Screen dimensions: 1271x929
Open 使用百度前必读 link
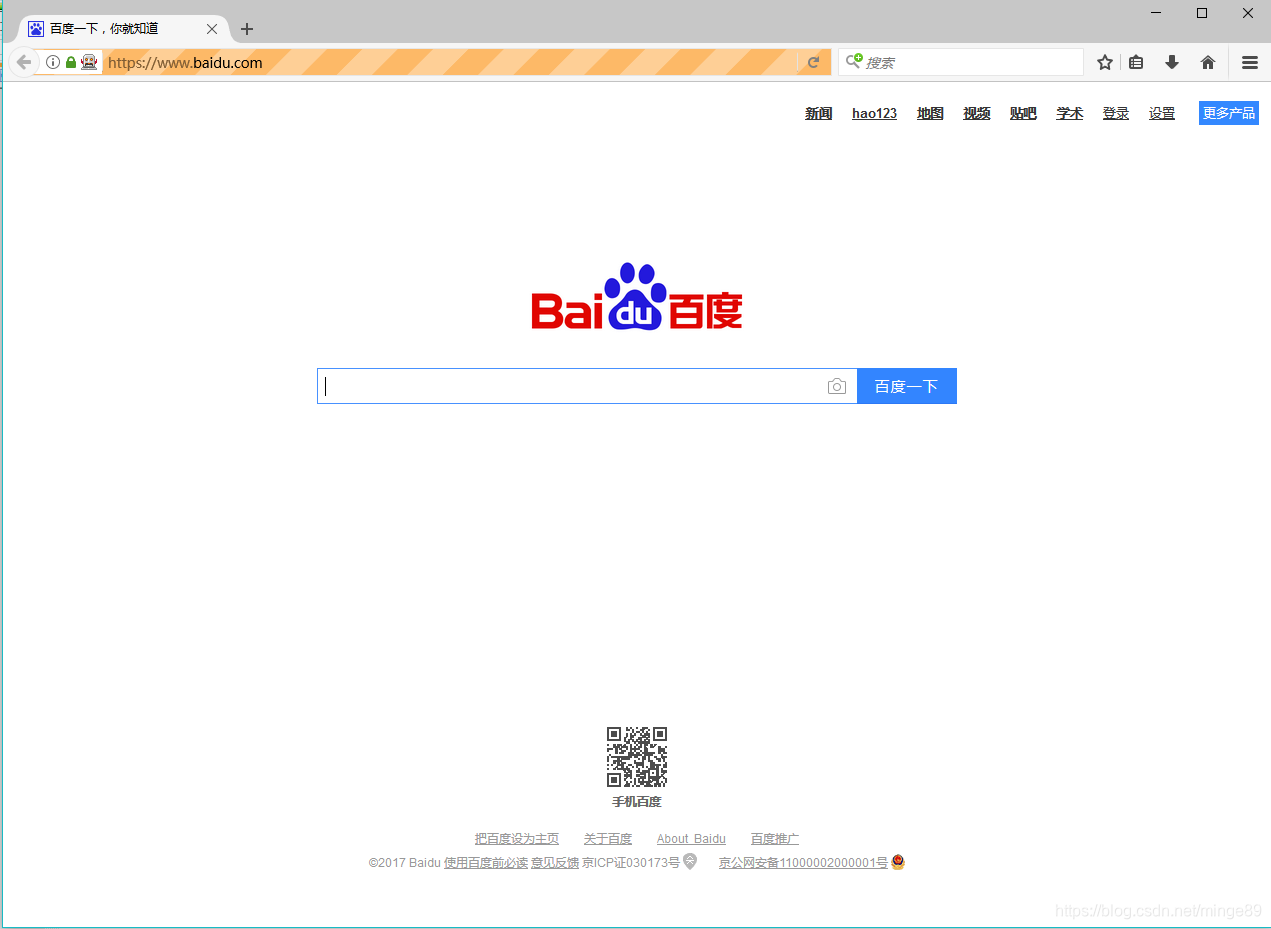pyautogui.click(x=486, y=863)
